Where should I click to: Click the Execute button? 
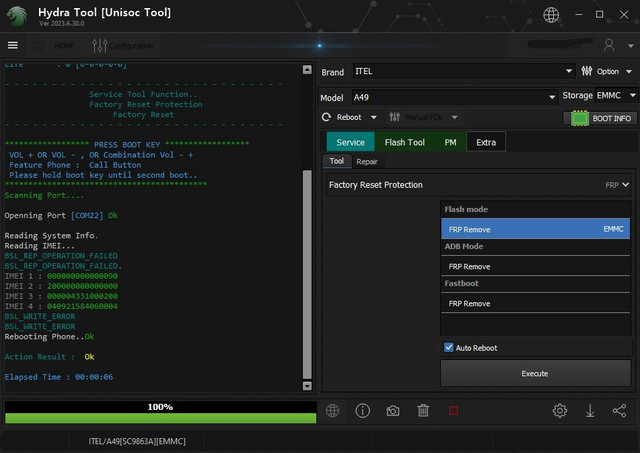(535, 373)
